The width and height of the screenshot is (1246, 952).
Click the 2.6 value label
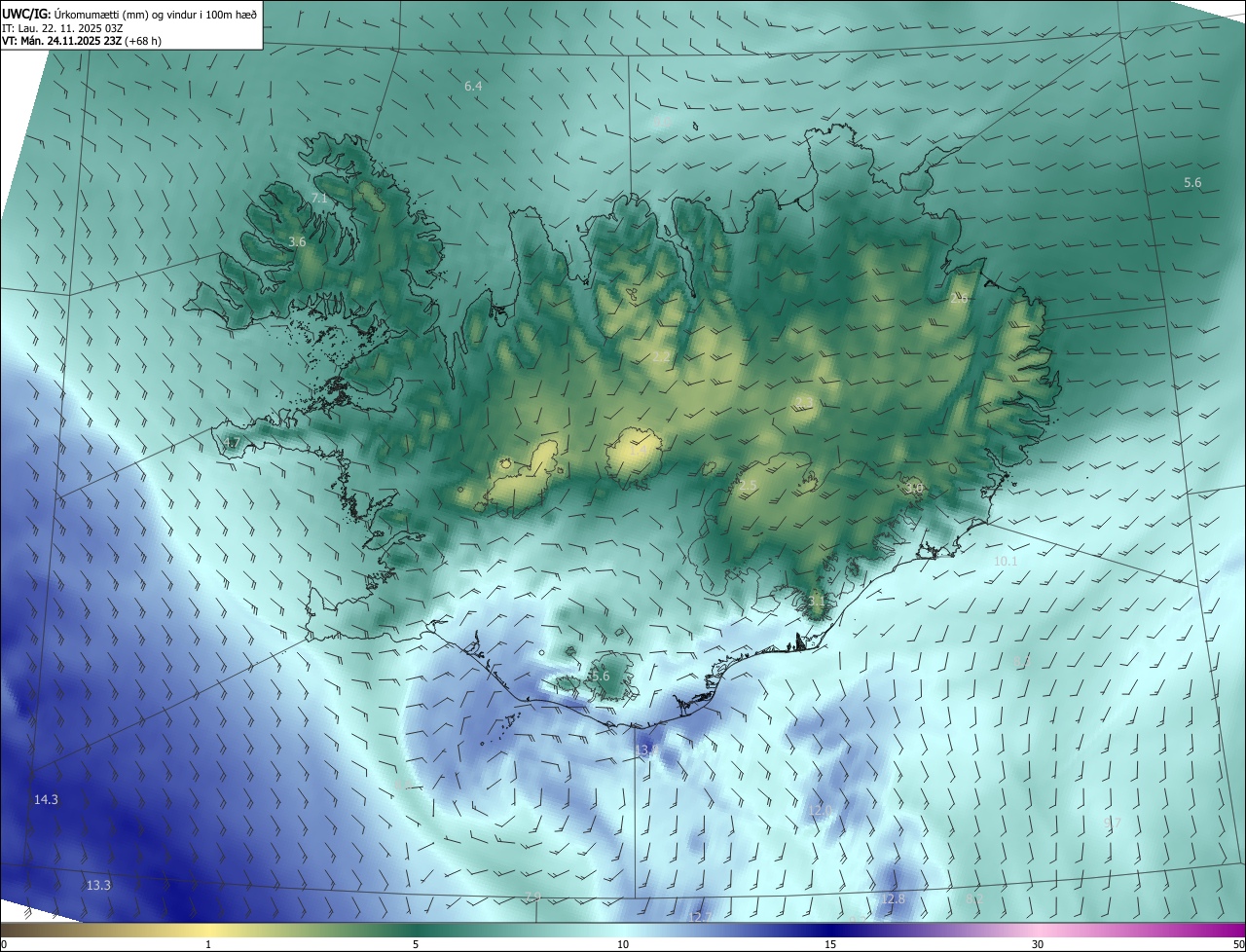pyautogui.click(x=959, y=299)
